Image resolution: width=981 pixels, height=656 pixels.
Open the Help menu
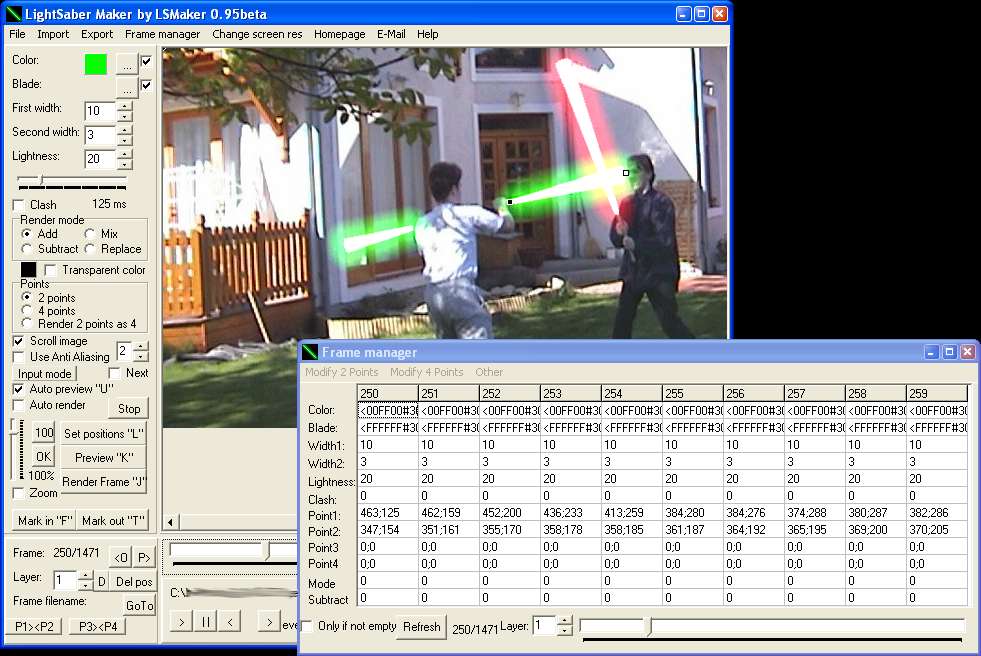(428, 34)
